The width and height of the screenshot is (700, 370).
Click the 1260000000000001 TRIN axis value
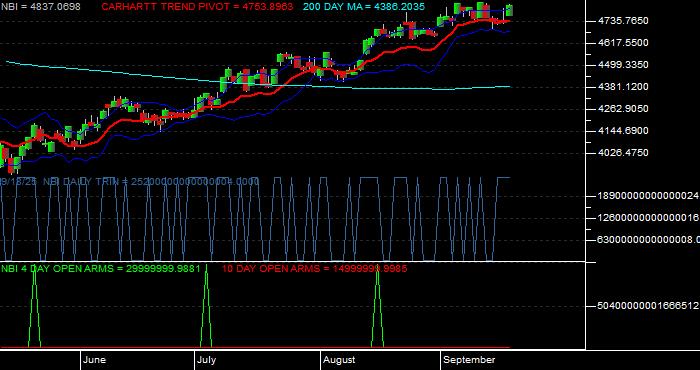point(648,218)
